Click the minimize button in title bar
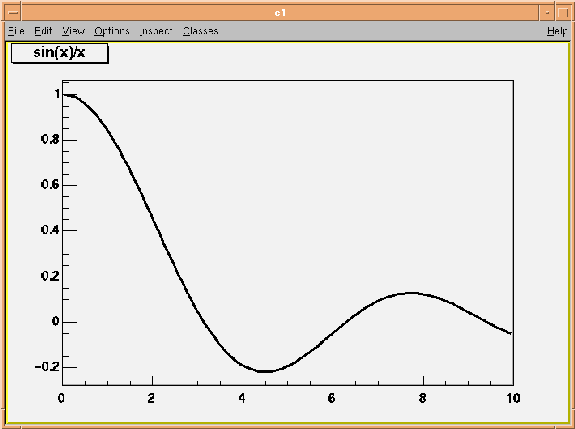Viewport: 575px width, 429px height. tap(547, 13)
